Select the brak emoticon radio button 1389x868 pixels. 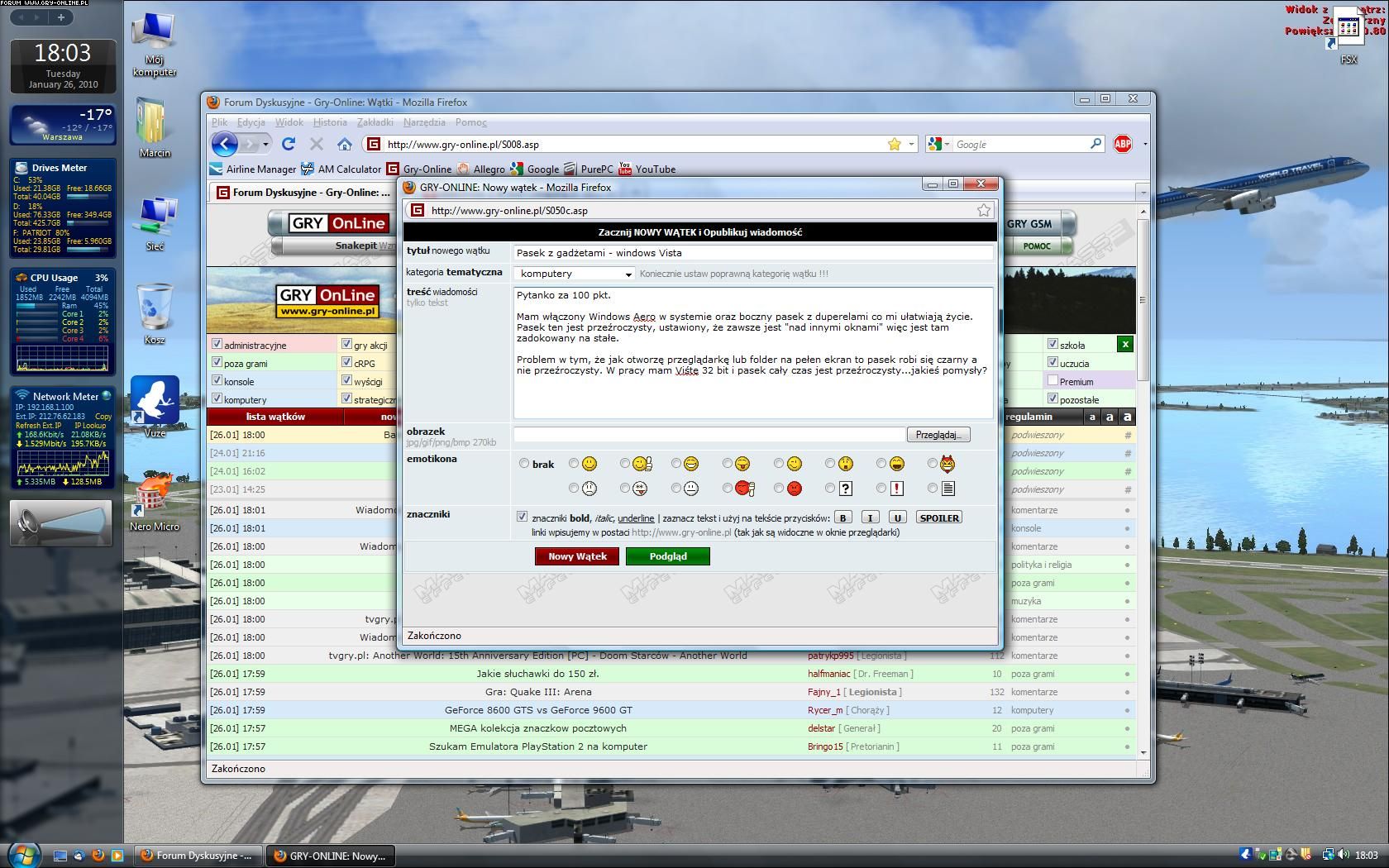(x=524, y=464)
